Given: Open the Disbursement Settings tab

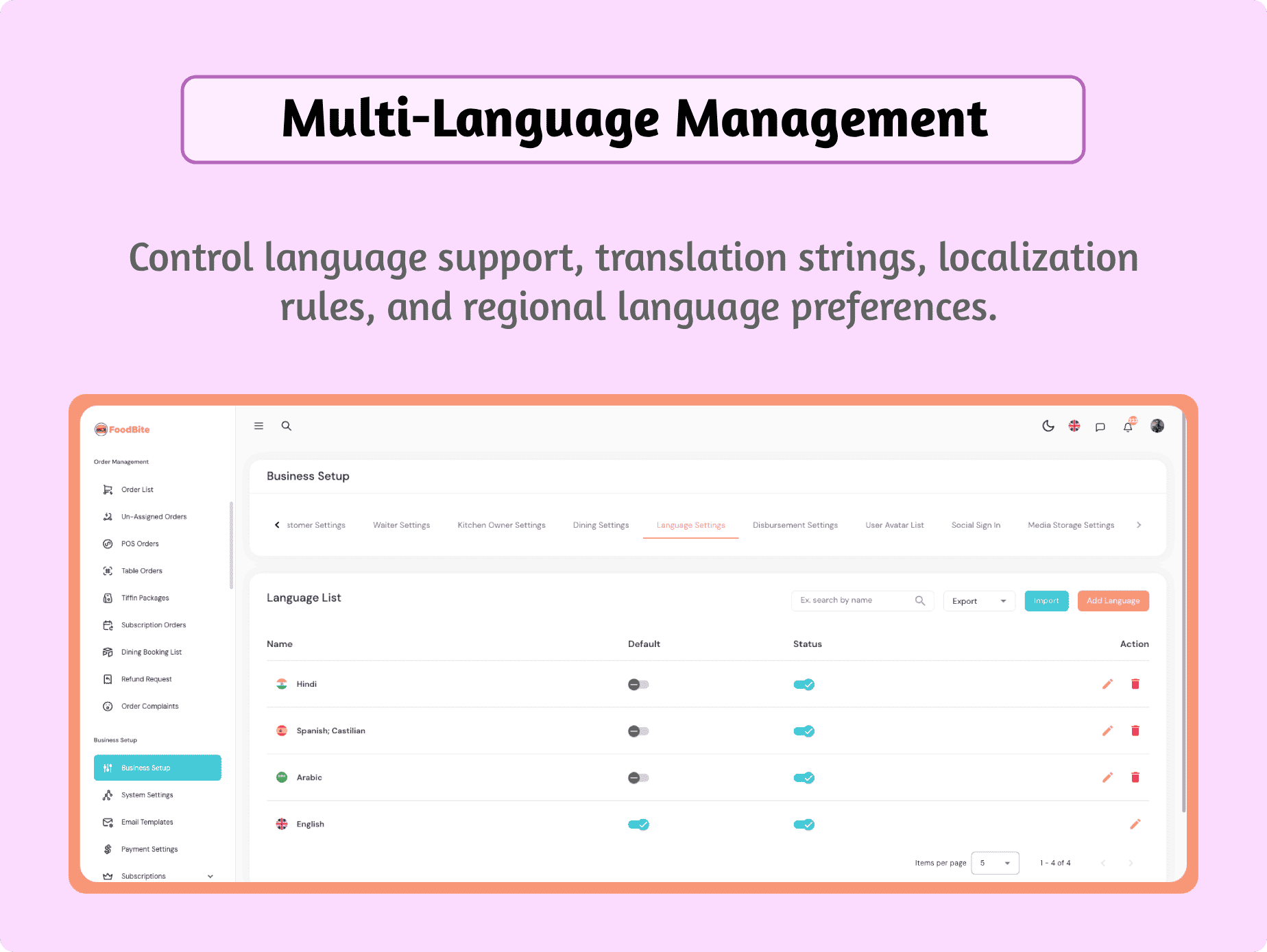Looking at the screenshot, I should click(795, 525).
